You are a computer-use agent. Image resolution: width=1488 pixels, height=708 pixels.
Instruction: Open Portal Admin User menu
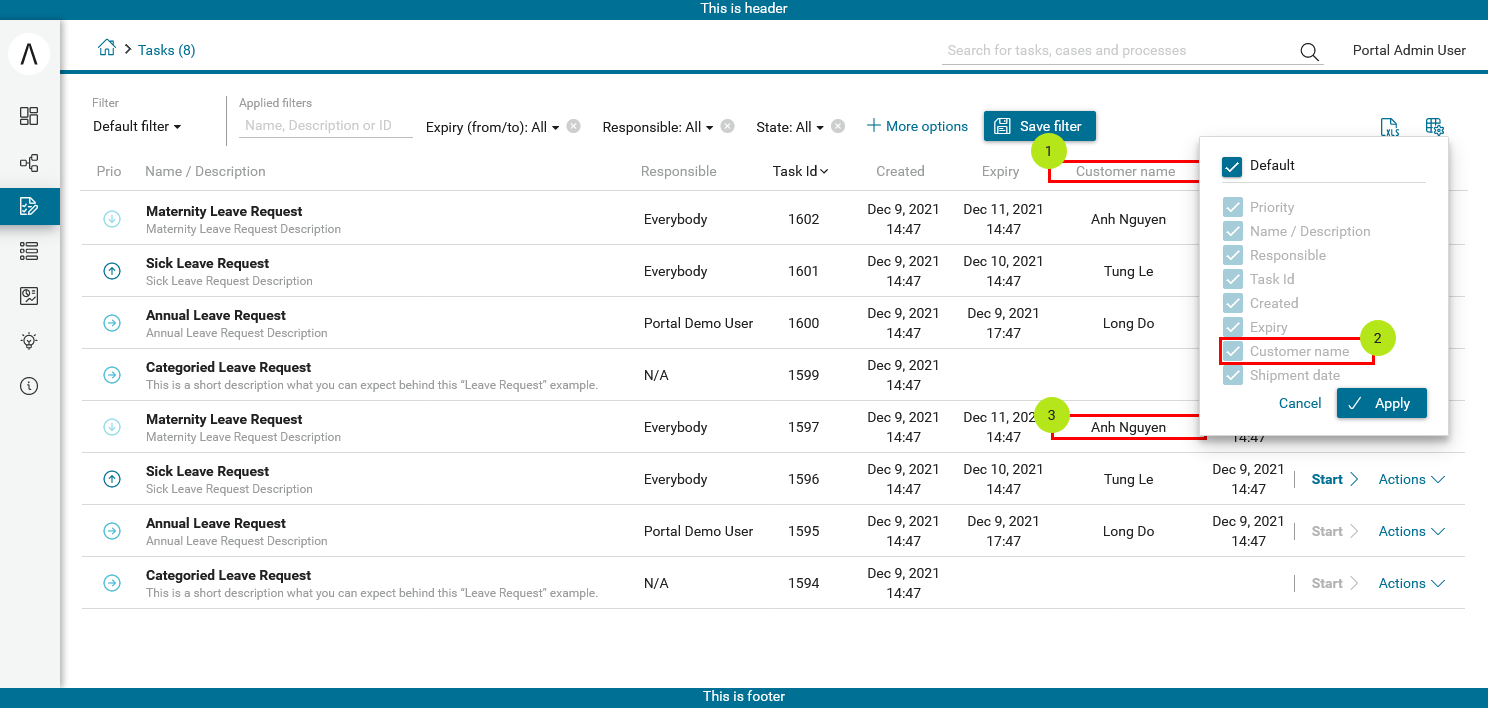point(1409,50)
